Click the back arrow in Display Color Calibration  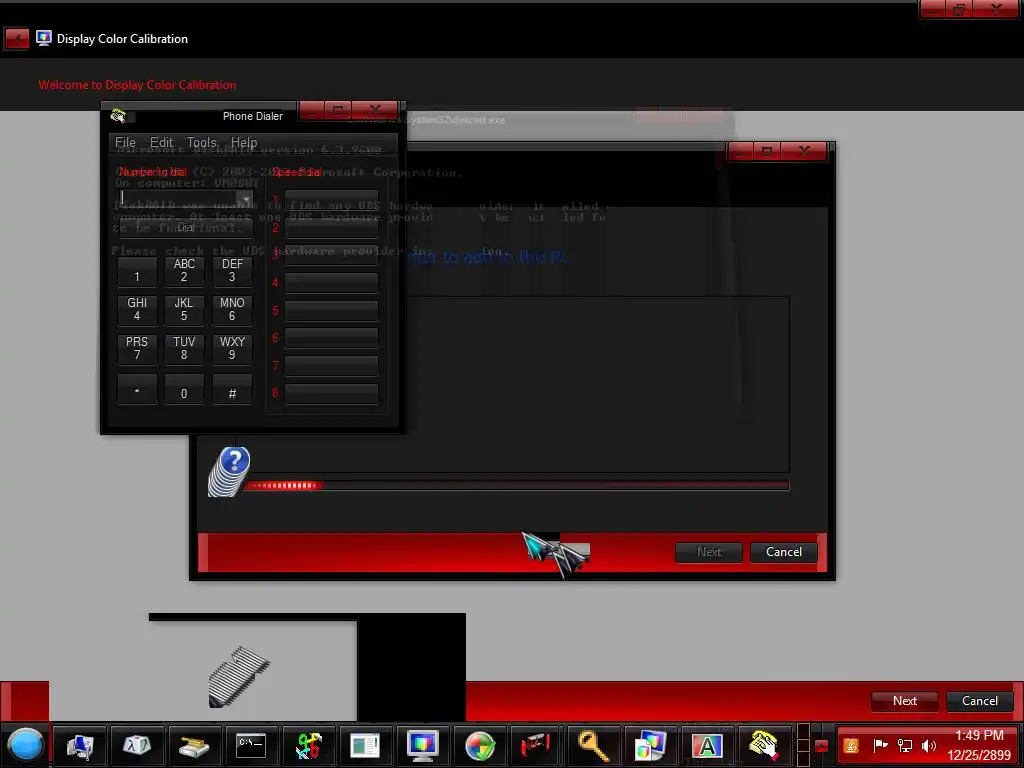coord(17,39)
